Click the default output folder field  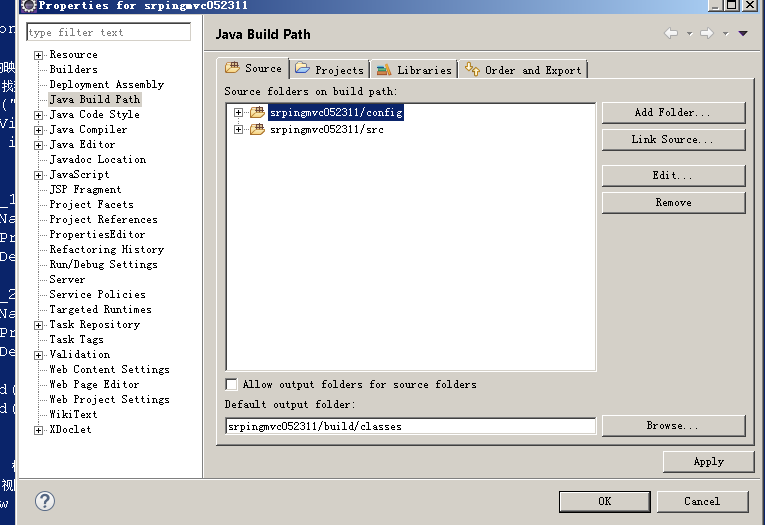pyautogui.click(x=411, y=426)
